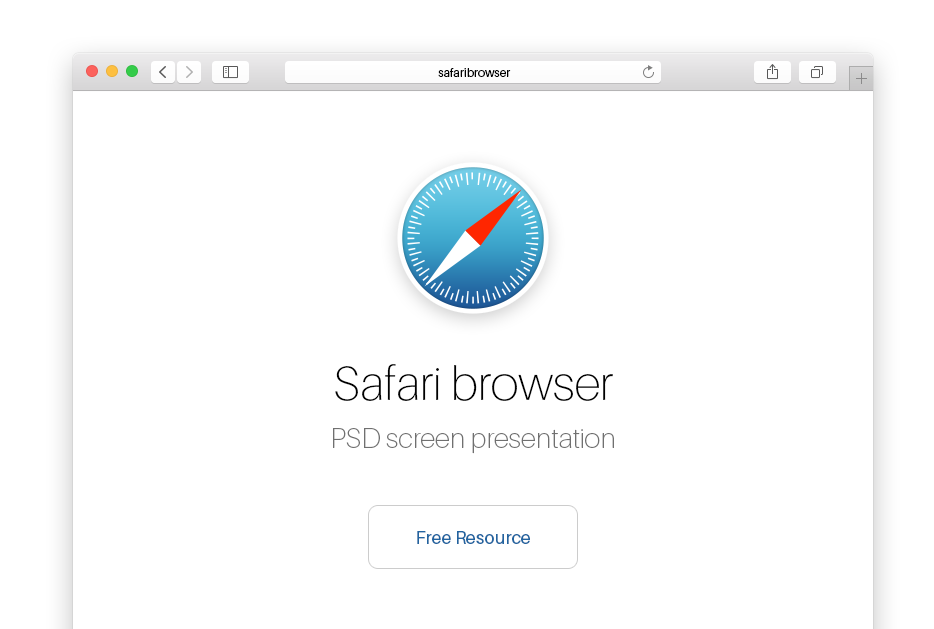The image size is (934, 629).
Task: Add a new tab with the plus button
Action: tap(861, 78)
